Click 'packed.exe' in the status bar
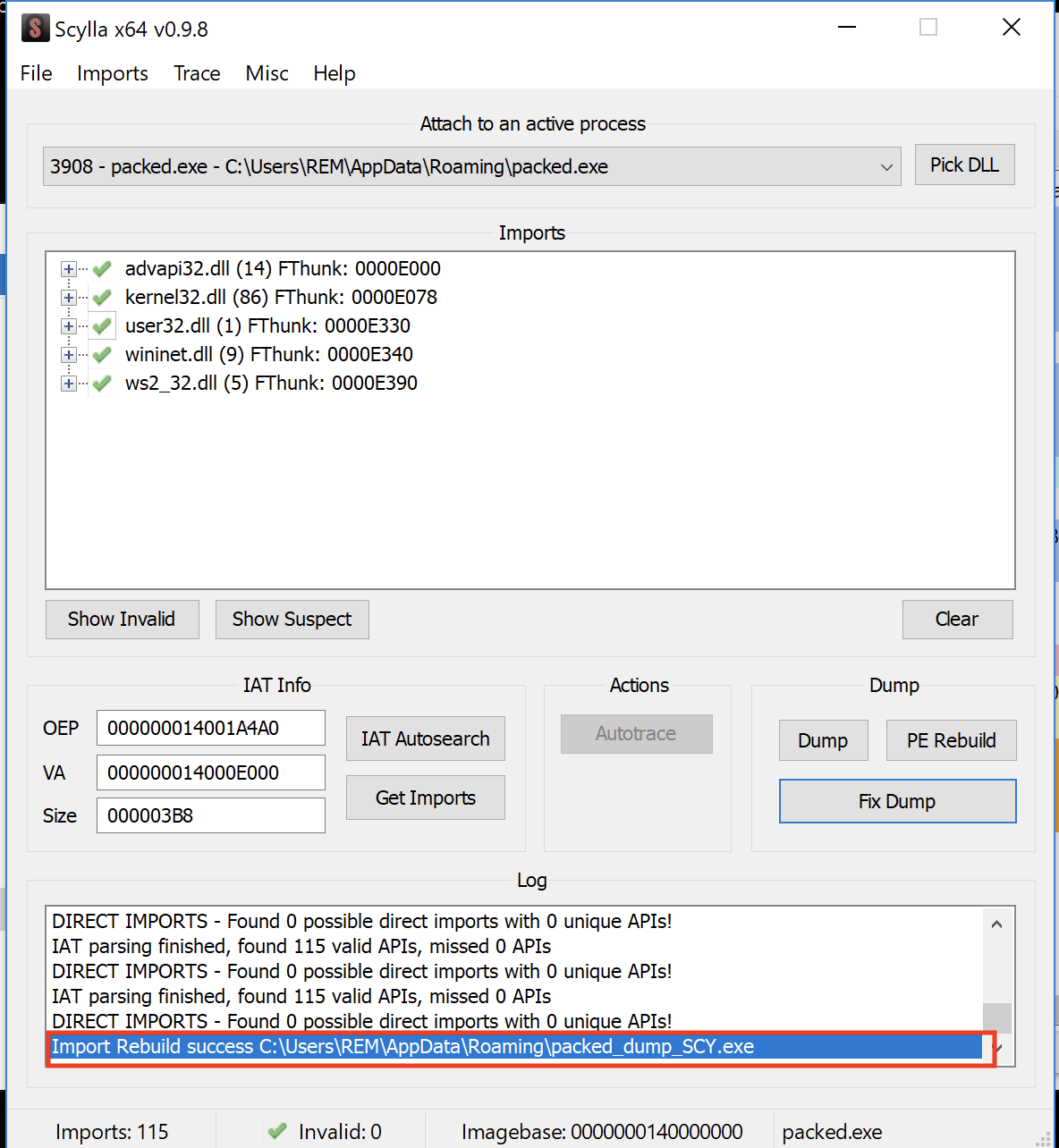 coord(832,1132)
